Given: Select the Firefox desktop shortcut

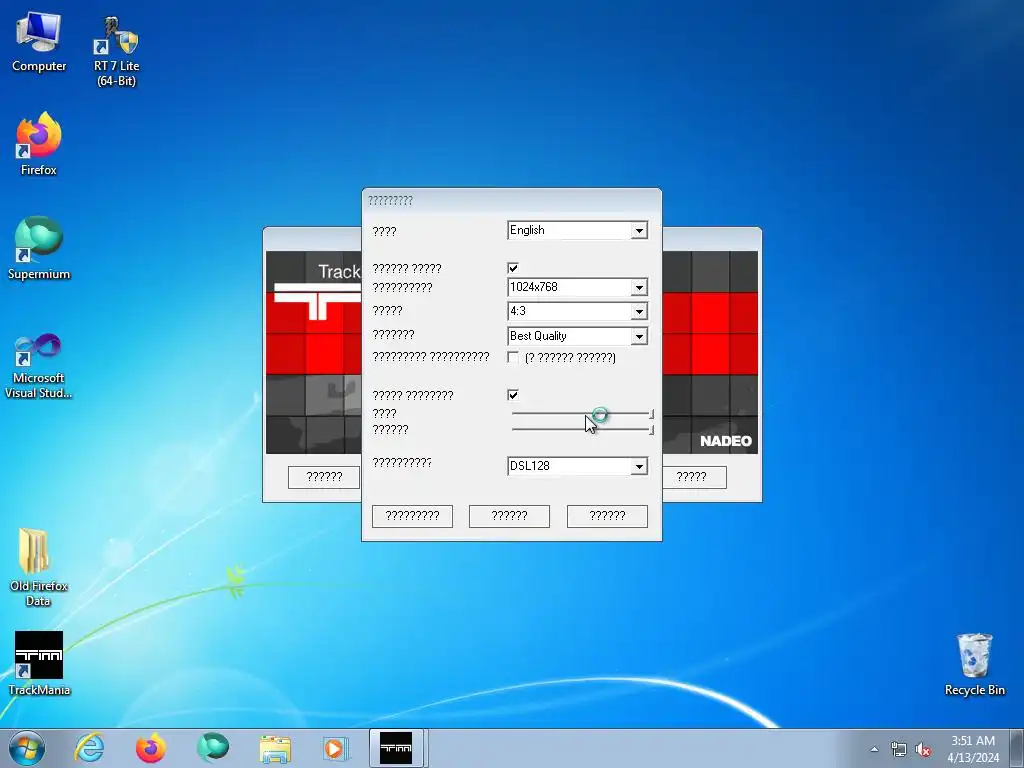Looking at the screenshot, I should [39, 145].
